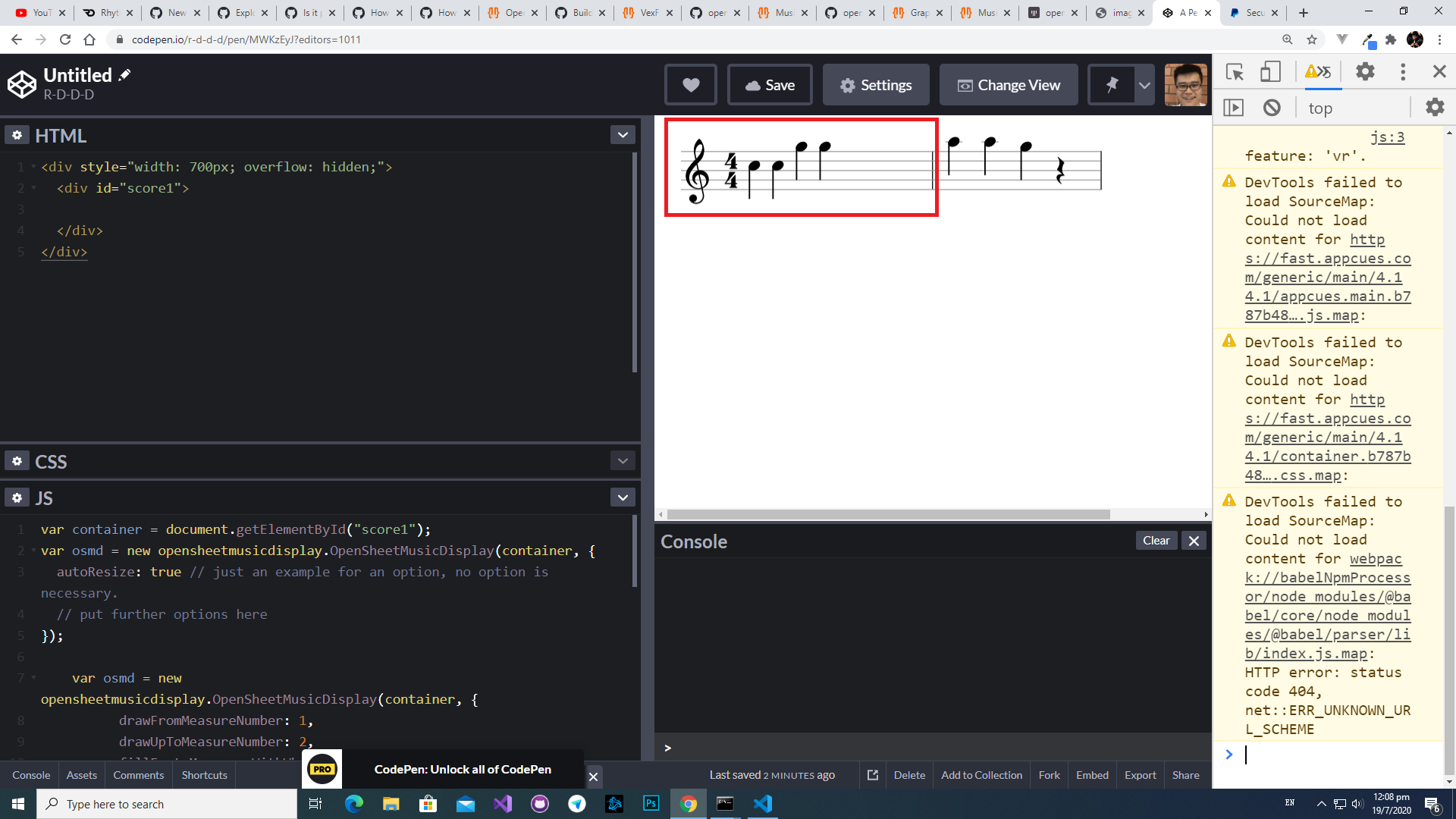Bookmark this page with the star

[x=1311, y=39]
